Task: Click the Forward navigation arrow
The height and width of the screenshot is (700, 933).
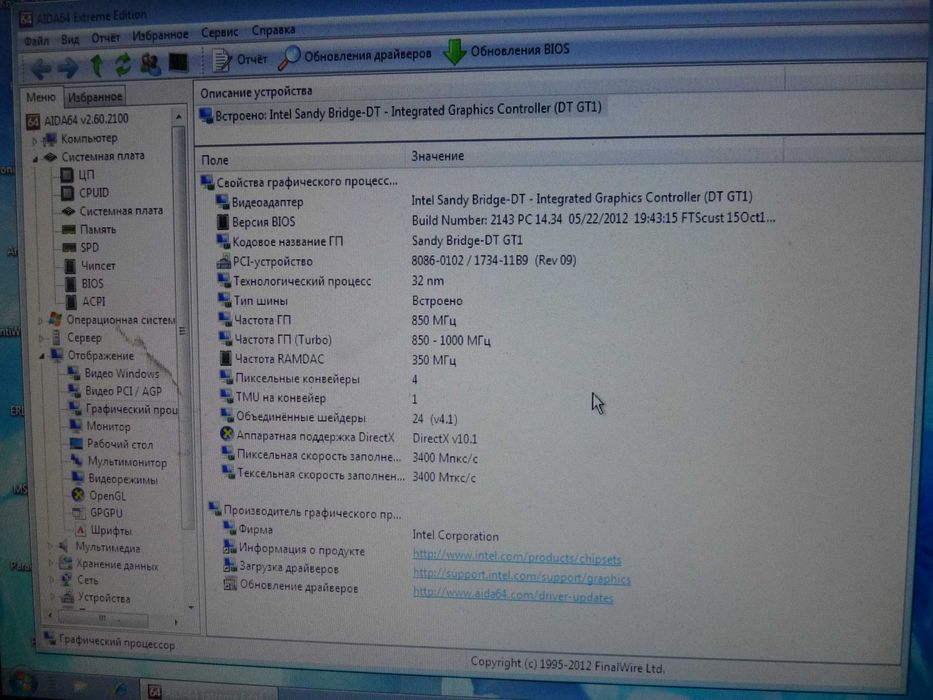Action: 68,67
